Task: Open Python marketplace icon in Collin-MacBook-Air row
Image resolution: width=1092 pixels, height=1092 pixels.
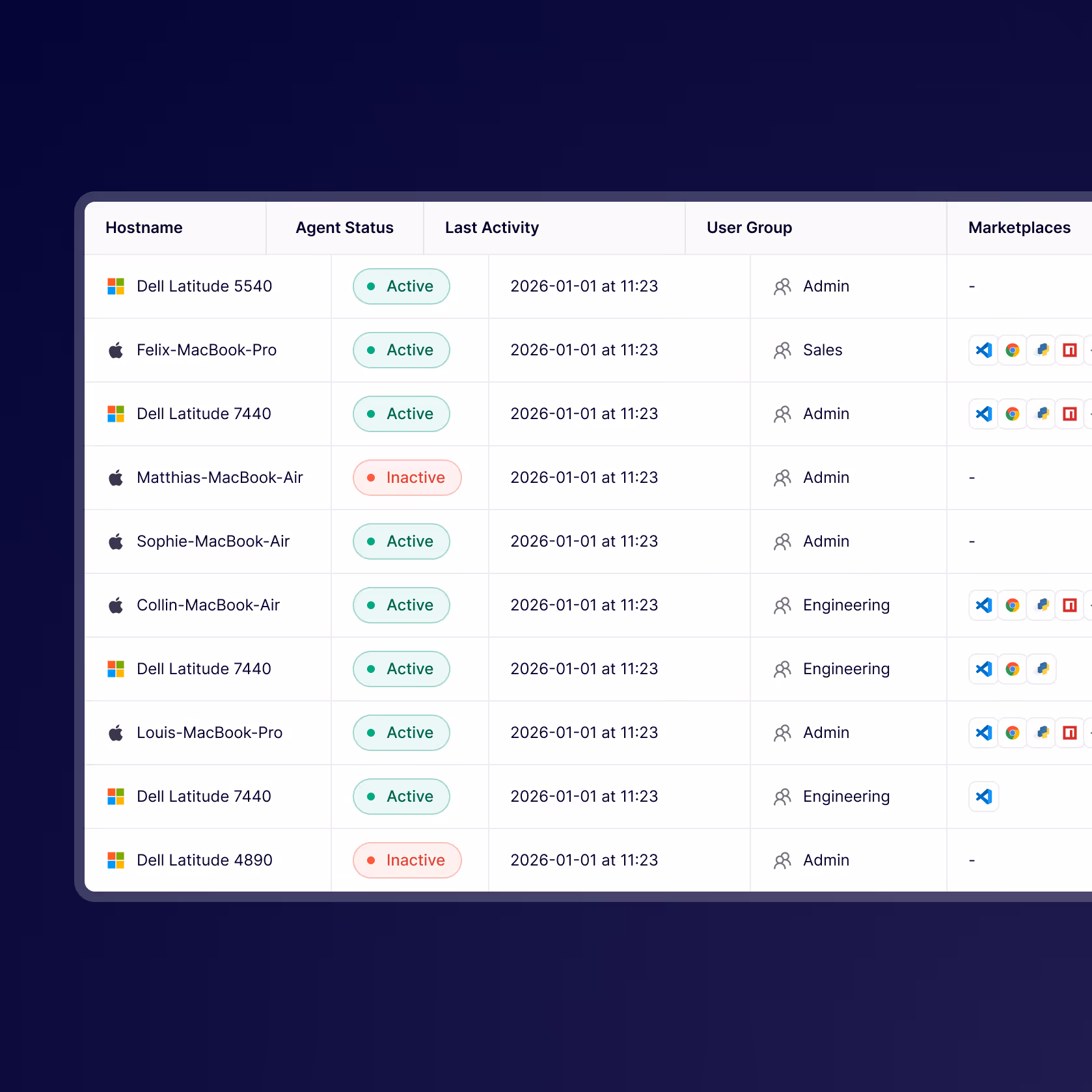Action: (x=1041, y=605)
